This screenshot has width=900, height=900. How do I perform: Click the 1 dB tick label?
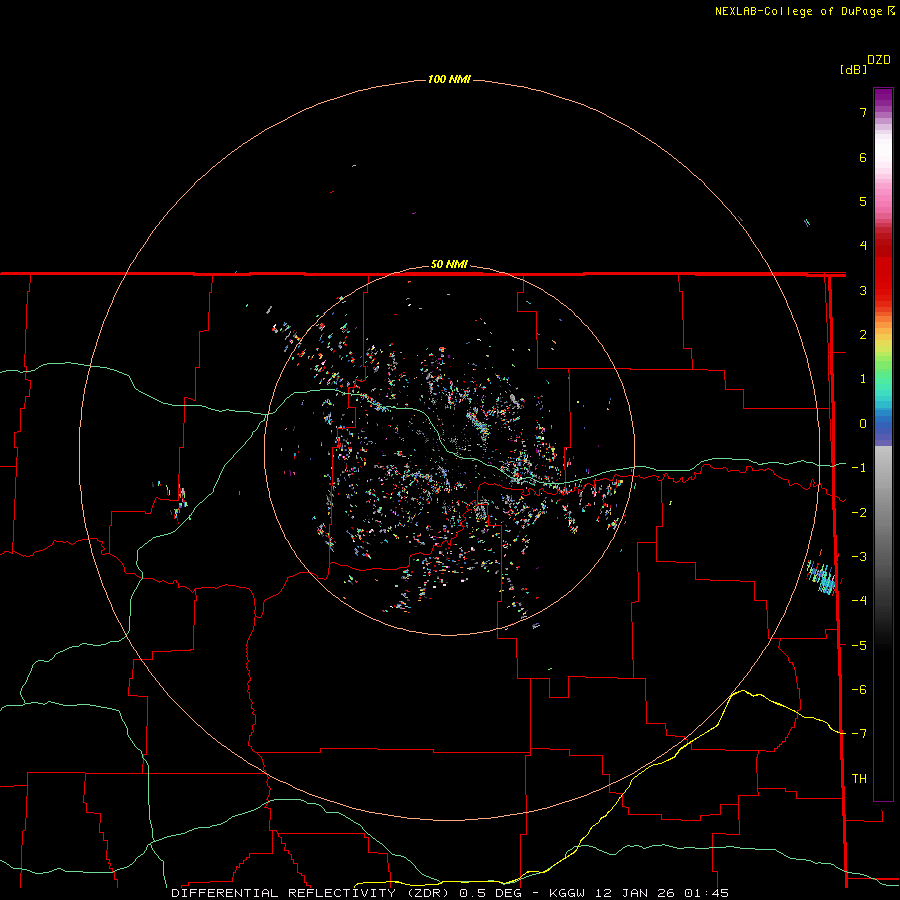[x=863, y=379]
